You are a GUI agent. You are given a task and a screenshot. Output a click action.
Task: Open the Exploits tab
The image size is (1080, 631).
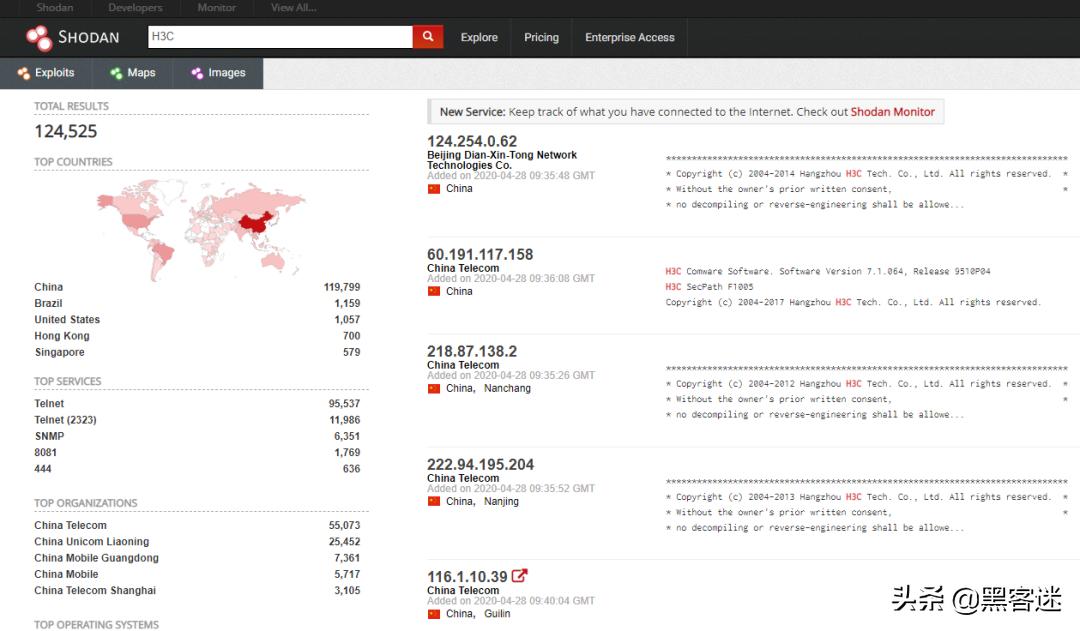[46, 73]
